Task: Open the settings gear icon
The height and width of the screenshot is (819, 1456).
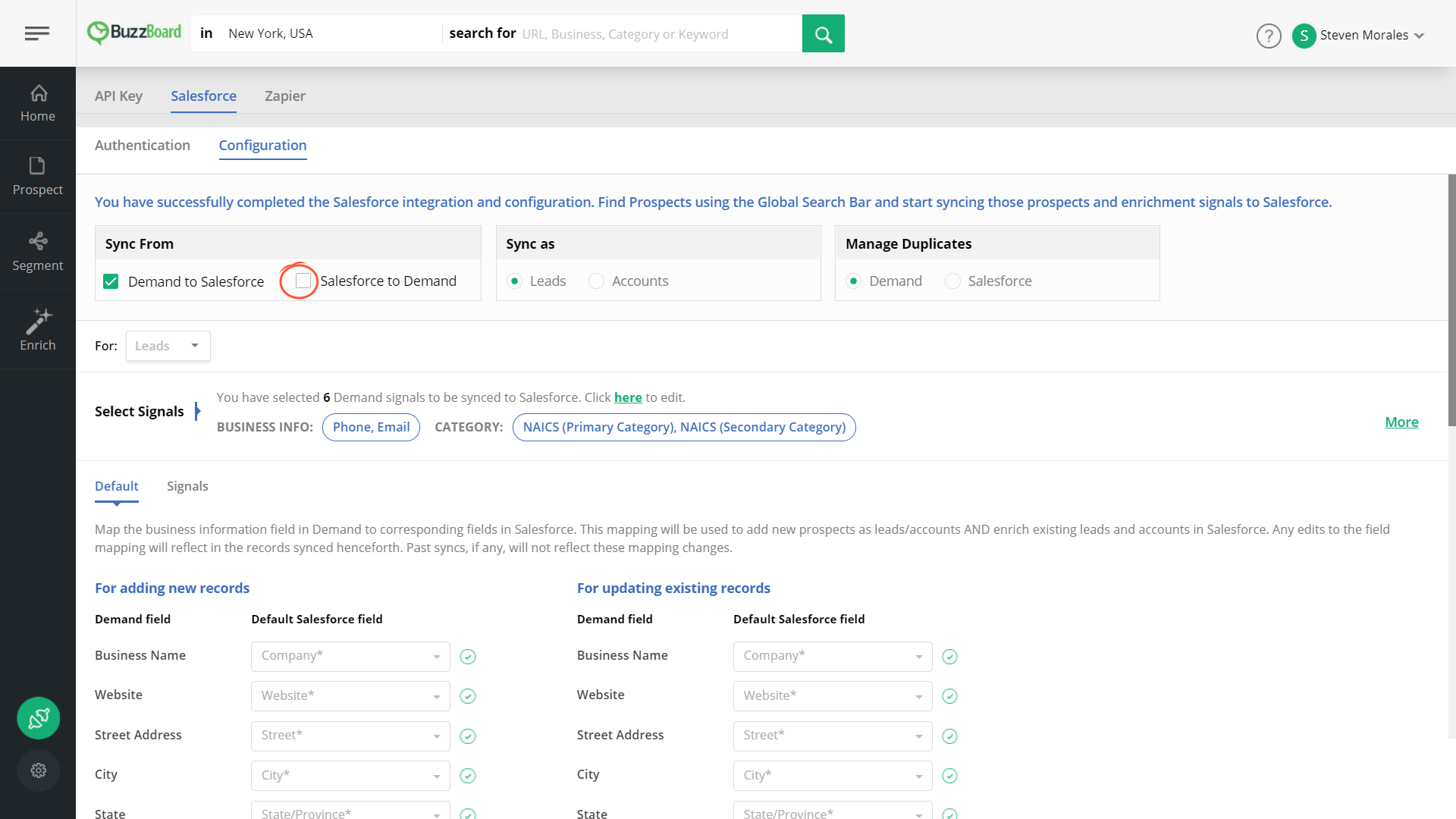Action: click(39, 770)
